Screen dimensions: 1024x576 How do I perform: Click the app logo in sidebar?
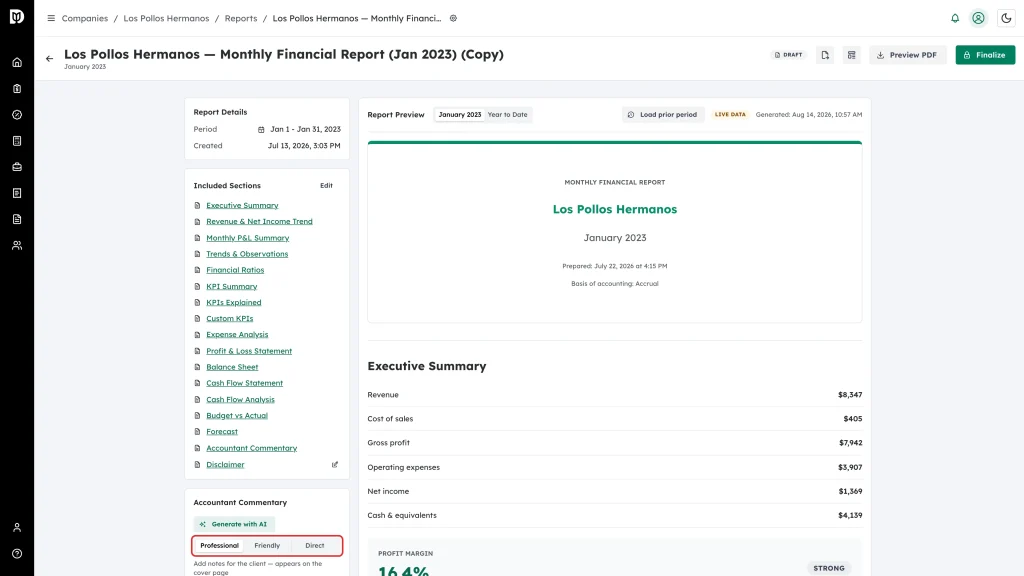(x=17, y=16)
